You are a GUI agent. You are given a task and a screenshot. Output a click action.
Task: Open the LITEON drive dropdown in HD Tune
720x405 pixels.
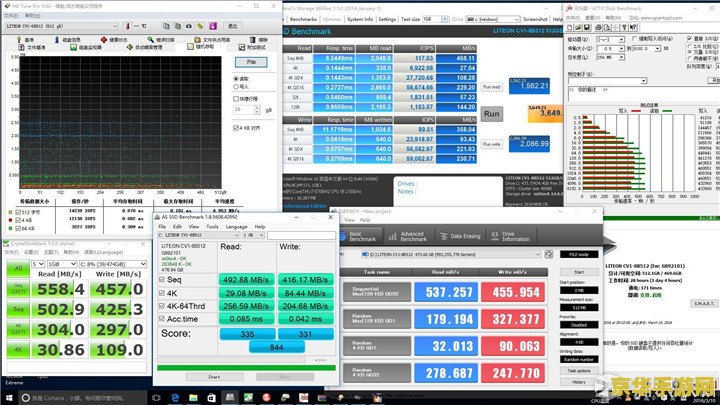point(62,26)
